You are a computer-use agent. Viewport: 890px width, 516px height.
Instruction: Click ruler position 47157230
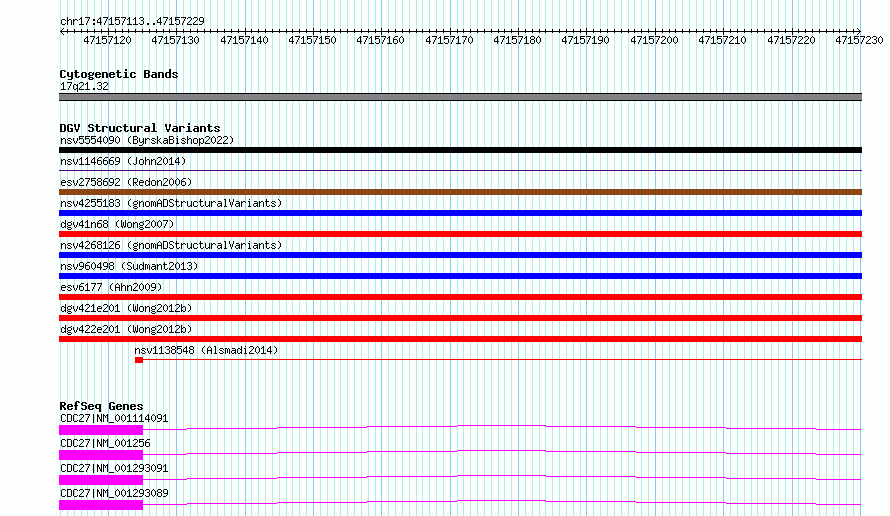[x=859, y=40]
